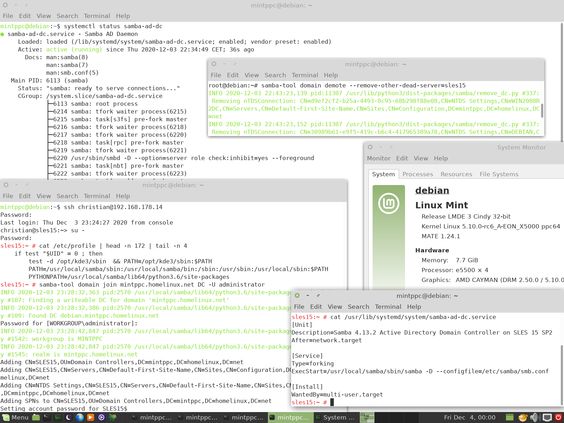Open Terminal menu in the ssh christian terminal
The width and height of the screenshot is (564, 423).
click(97, 196)
